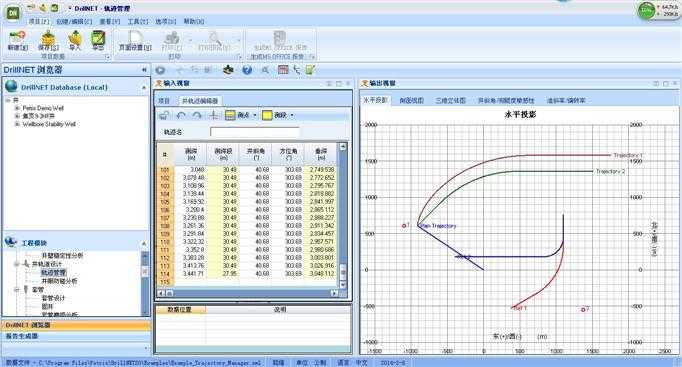Select the DrillNET 浏览器 navigation bar

pyautogui.click(x=77, y=325)
